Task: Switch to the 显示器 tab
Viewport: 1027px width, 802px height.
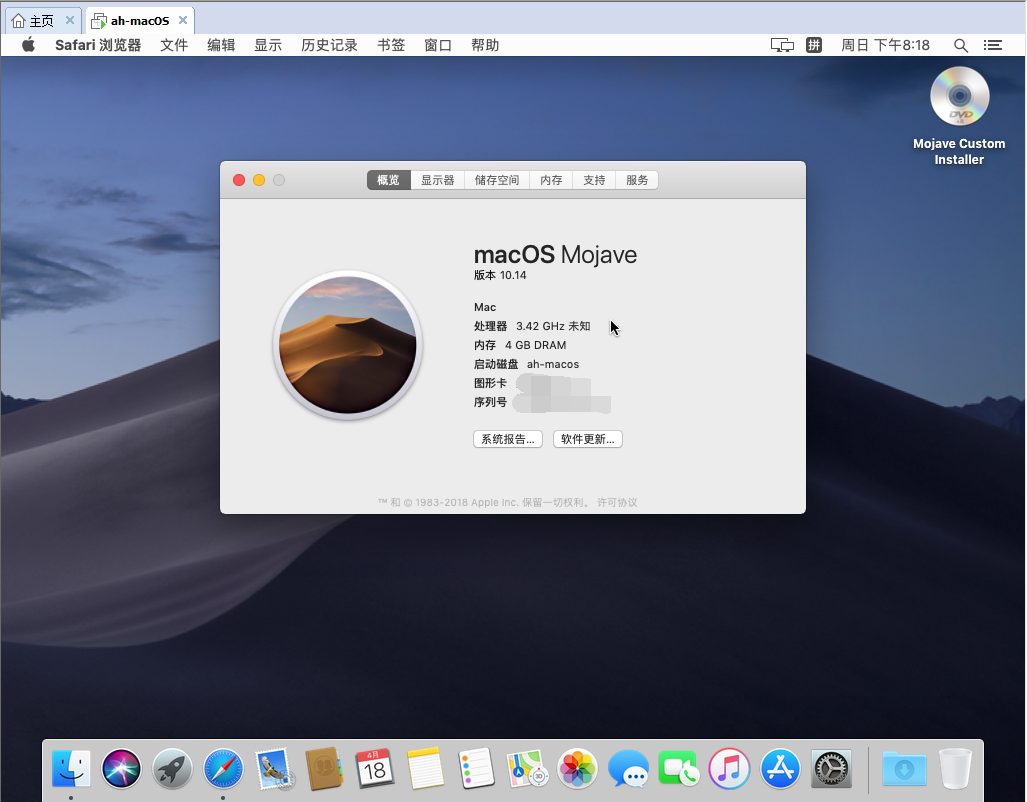Action: pos(437,180)
